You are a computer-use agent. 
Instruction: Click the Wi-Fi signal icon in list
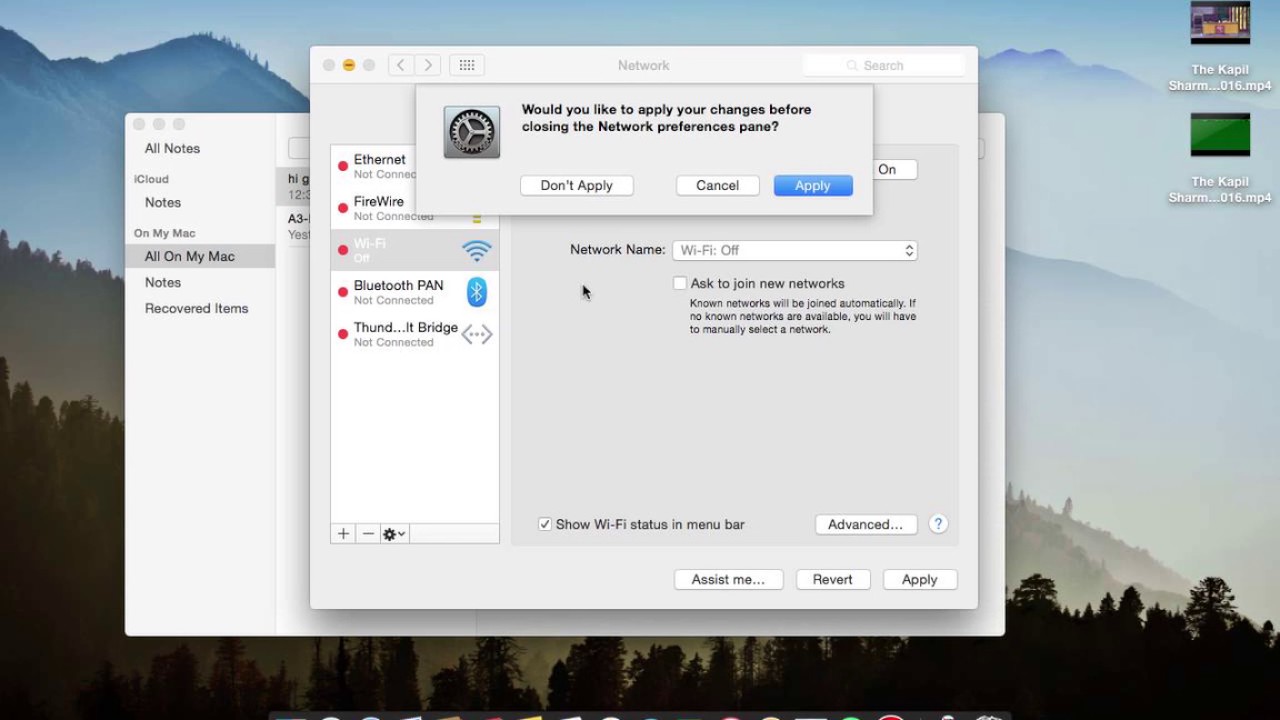477,250
